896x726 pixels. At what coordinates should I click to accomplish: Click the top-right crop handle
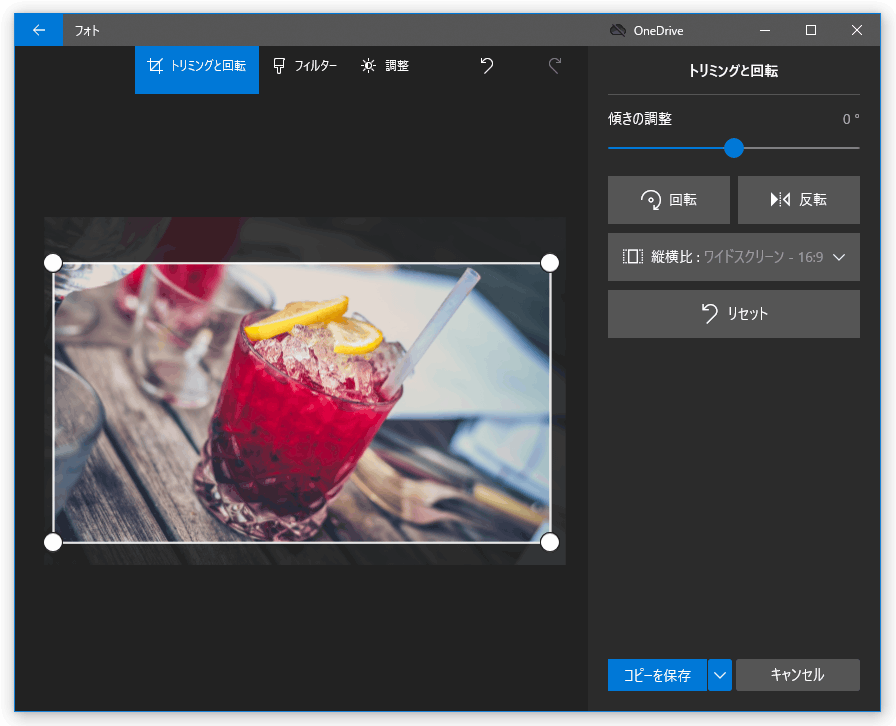point(550,263)
